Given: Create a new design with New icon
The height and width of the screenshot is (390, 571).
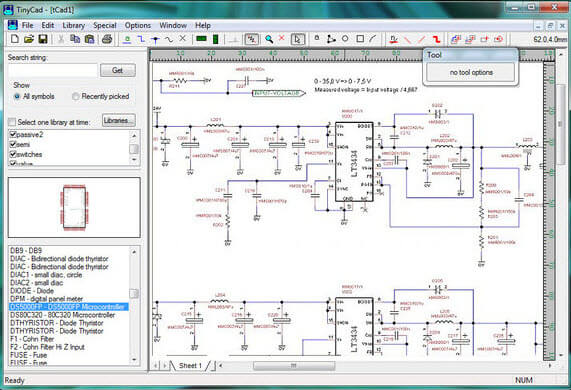Looking at the screenshot, I should (x=15, y=39).
